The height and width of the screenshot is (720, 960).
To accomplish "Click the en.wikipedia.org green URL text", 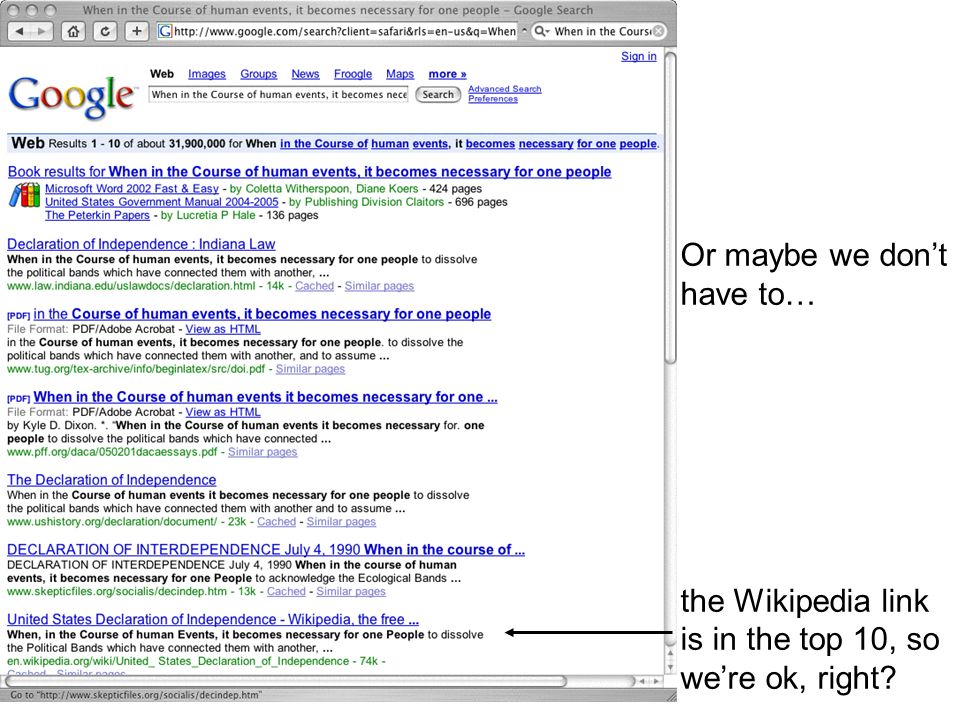I will [x=178, y=661].
